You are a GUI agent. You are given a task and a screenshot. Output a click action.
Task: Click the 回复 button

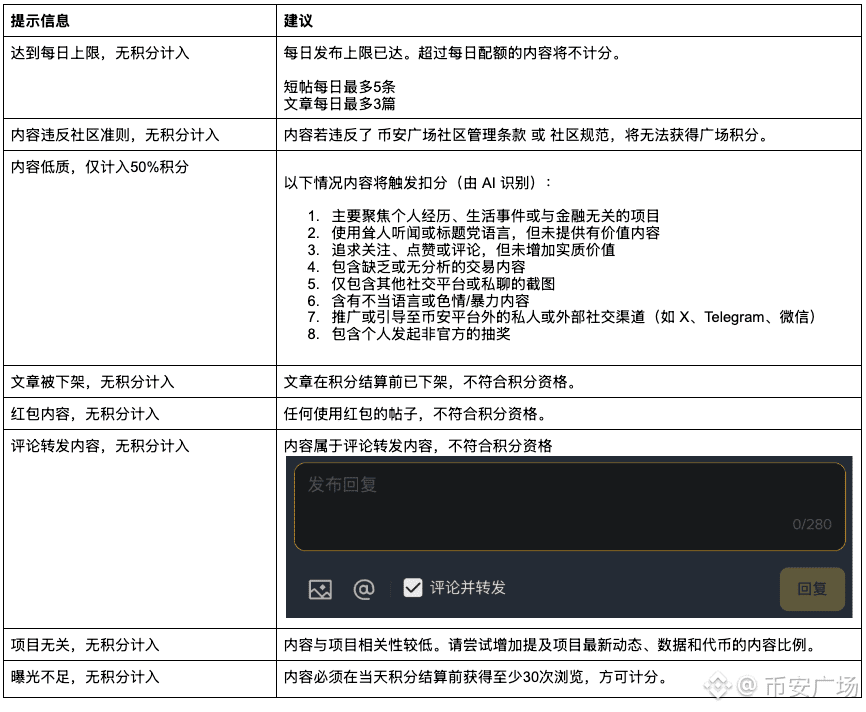812,589
